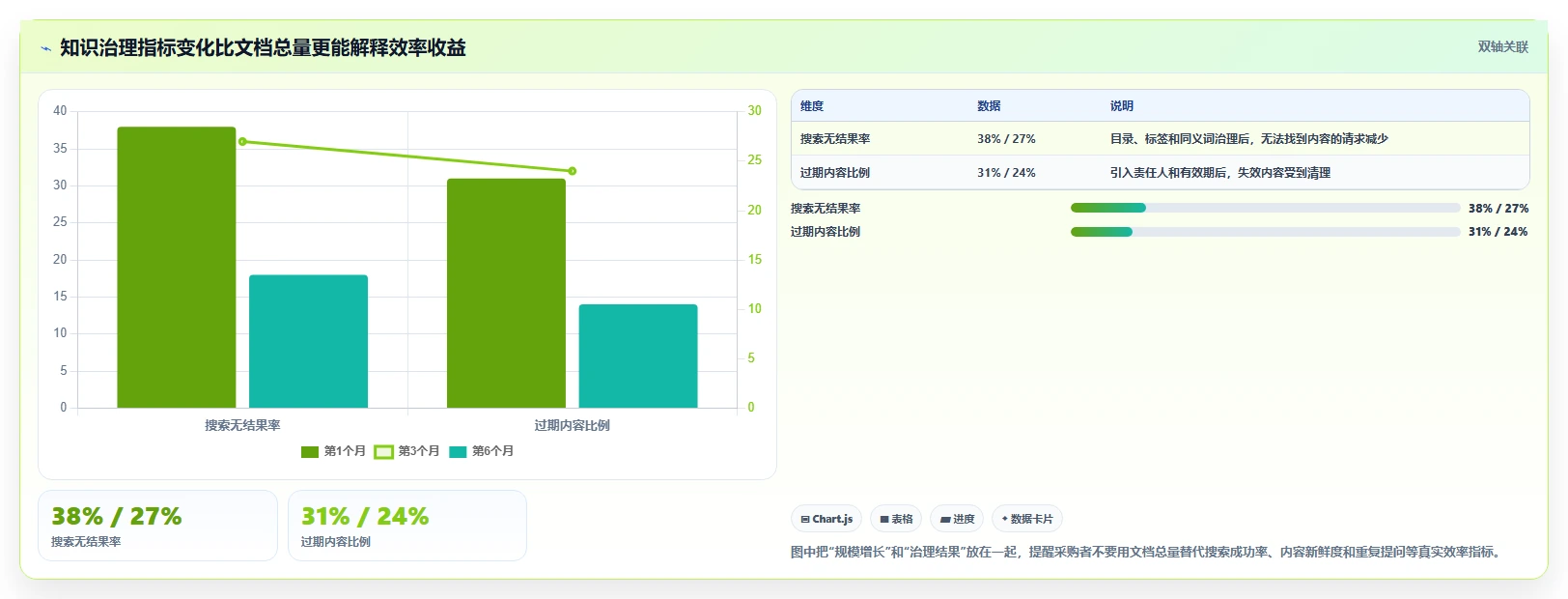Click the 过期内容比例 x-axis label
The height and width of the screenshot is (599, 1568).
click(x=573, y=425)
